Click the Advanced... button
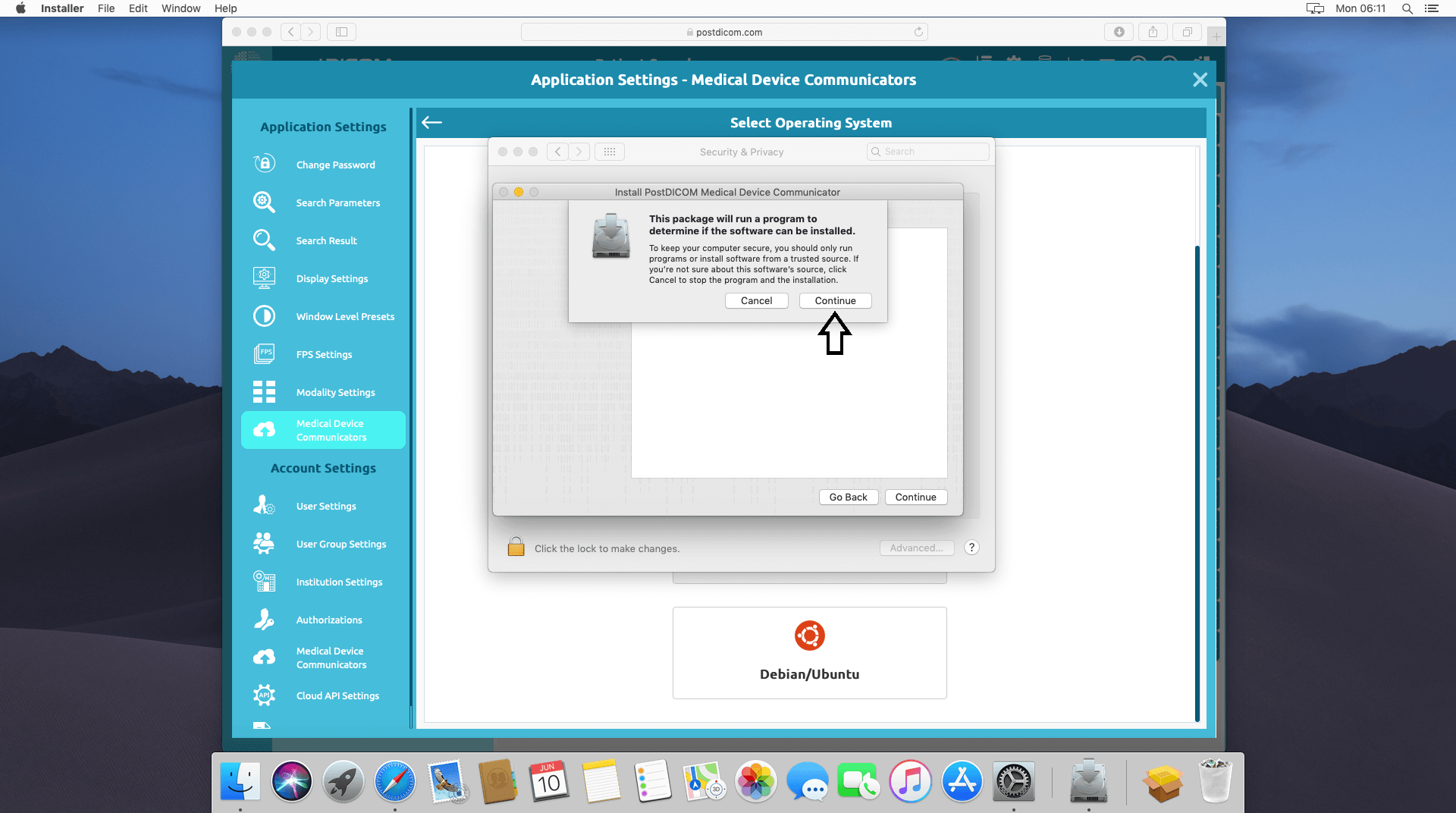This screenshot has height=813, width=1456. 916,548
